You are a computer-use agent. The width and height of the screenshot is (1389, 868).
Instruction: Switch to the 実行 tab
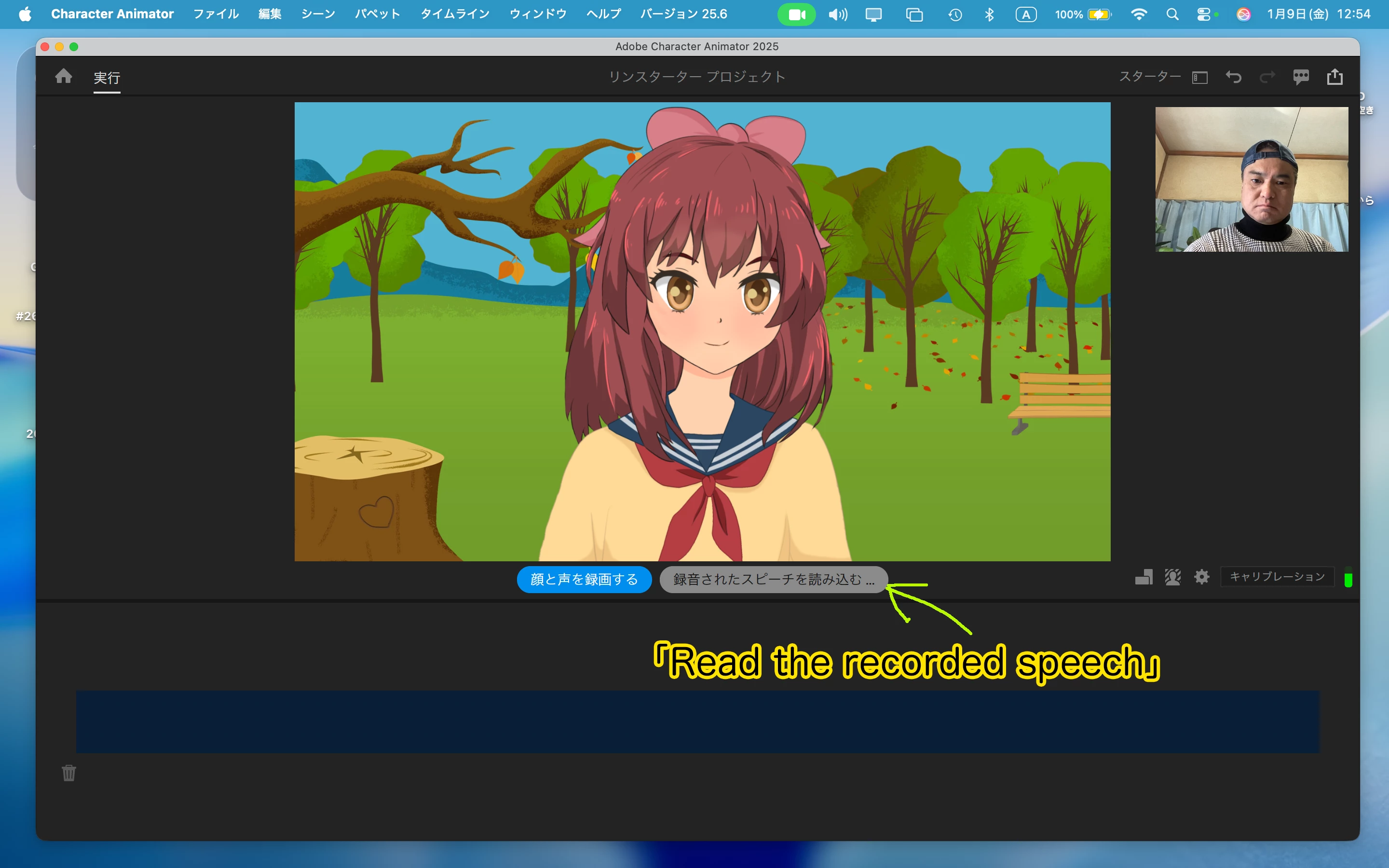[x=107, y=77]
